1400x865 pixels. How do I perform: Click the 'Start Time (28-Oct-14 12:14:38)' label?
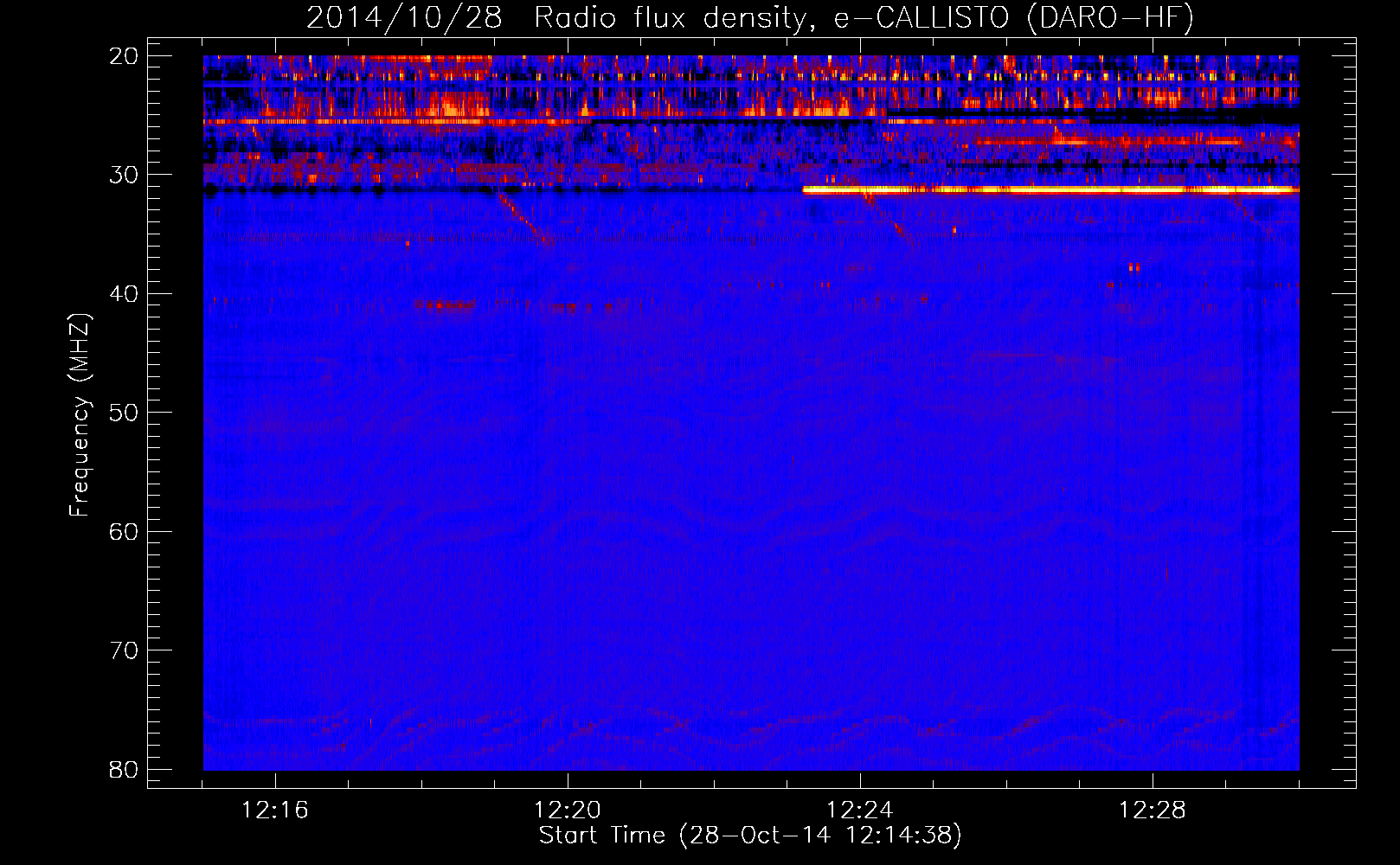pos(750,836)
